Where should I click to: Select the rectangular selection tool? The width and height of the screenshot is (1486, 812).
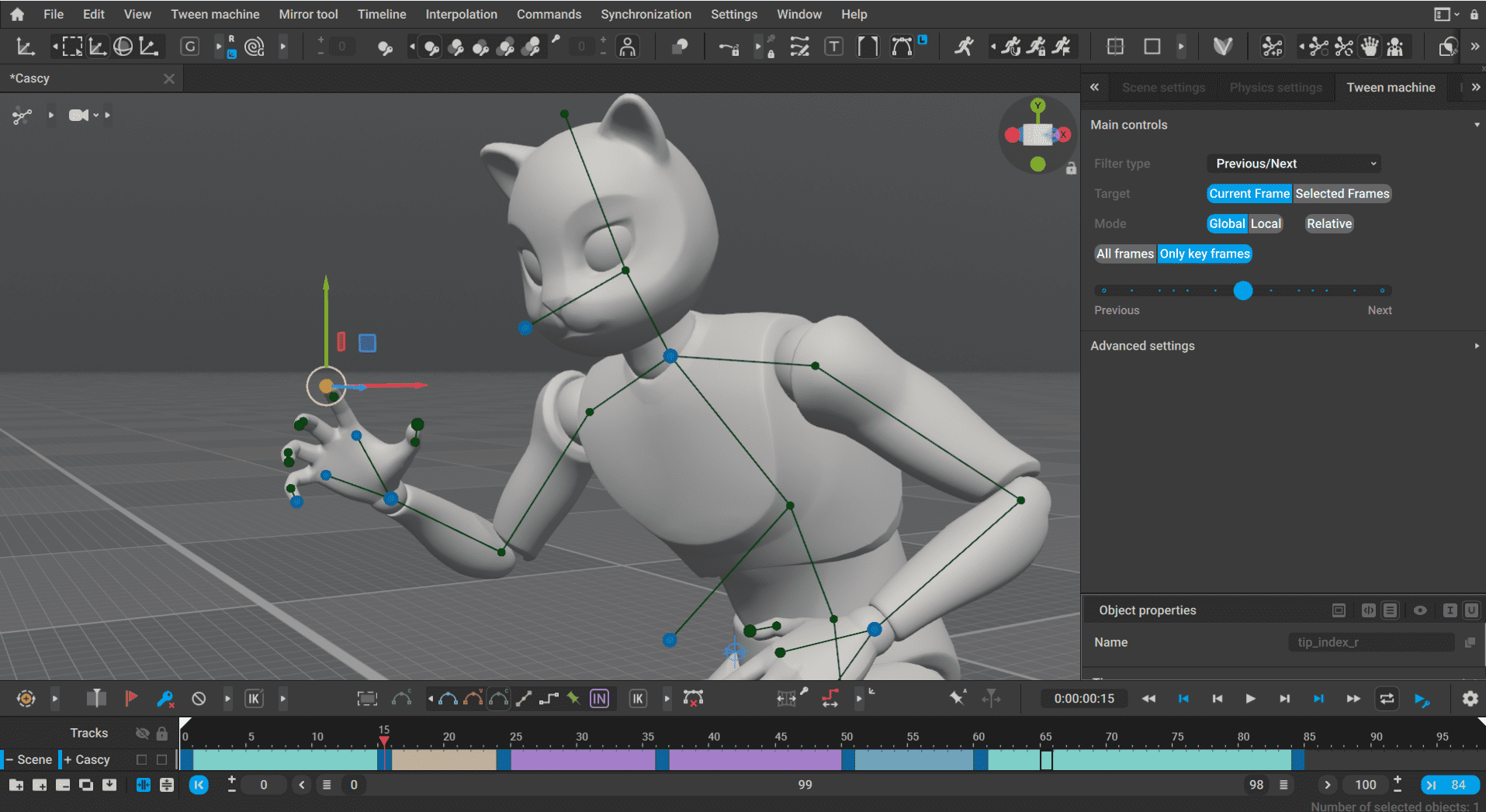(71, 47)
